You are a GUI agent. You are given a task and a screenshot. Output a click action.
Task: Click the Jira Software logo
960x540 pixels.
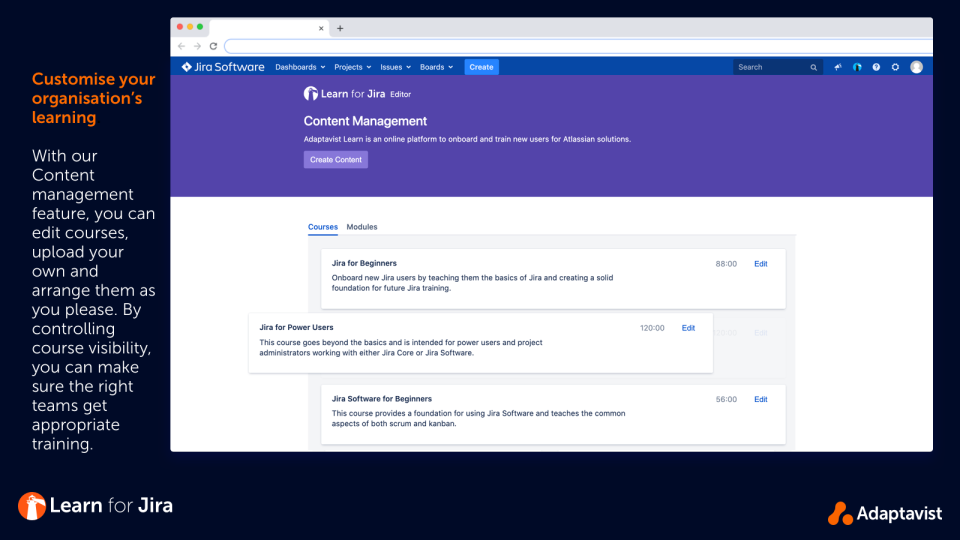point(223,67)
